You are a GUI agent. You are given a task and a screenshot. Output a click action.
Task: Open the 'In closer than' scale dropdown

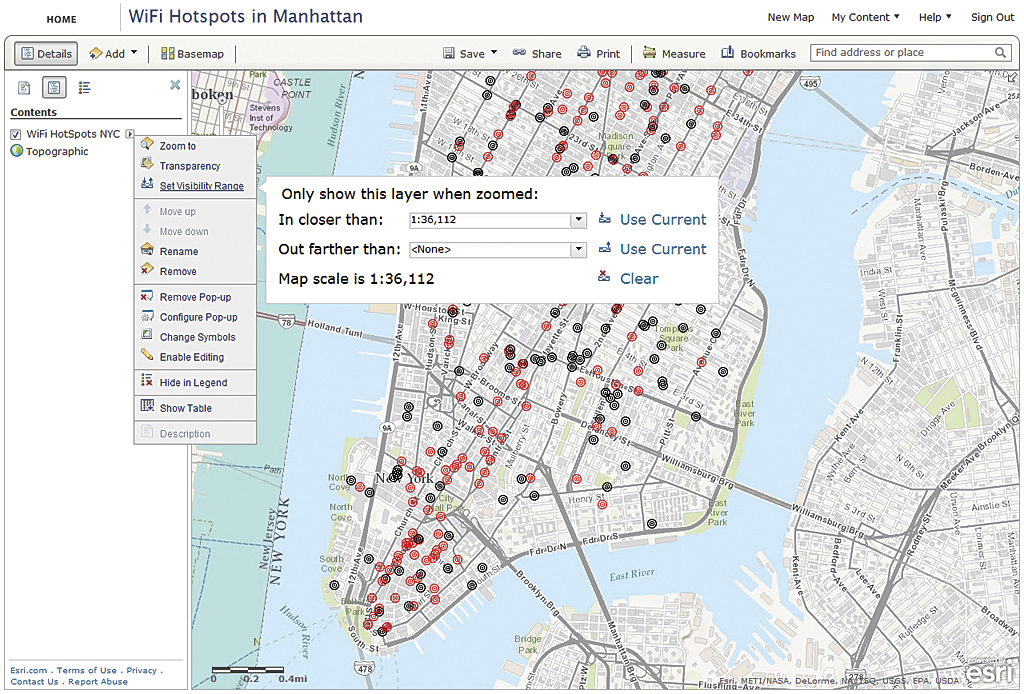coord(579,220)
